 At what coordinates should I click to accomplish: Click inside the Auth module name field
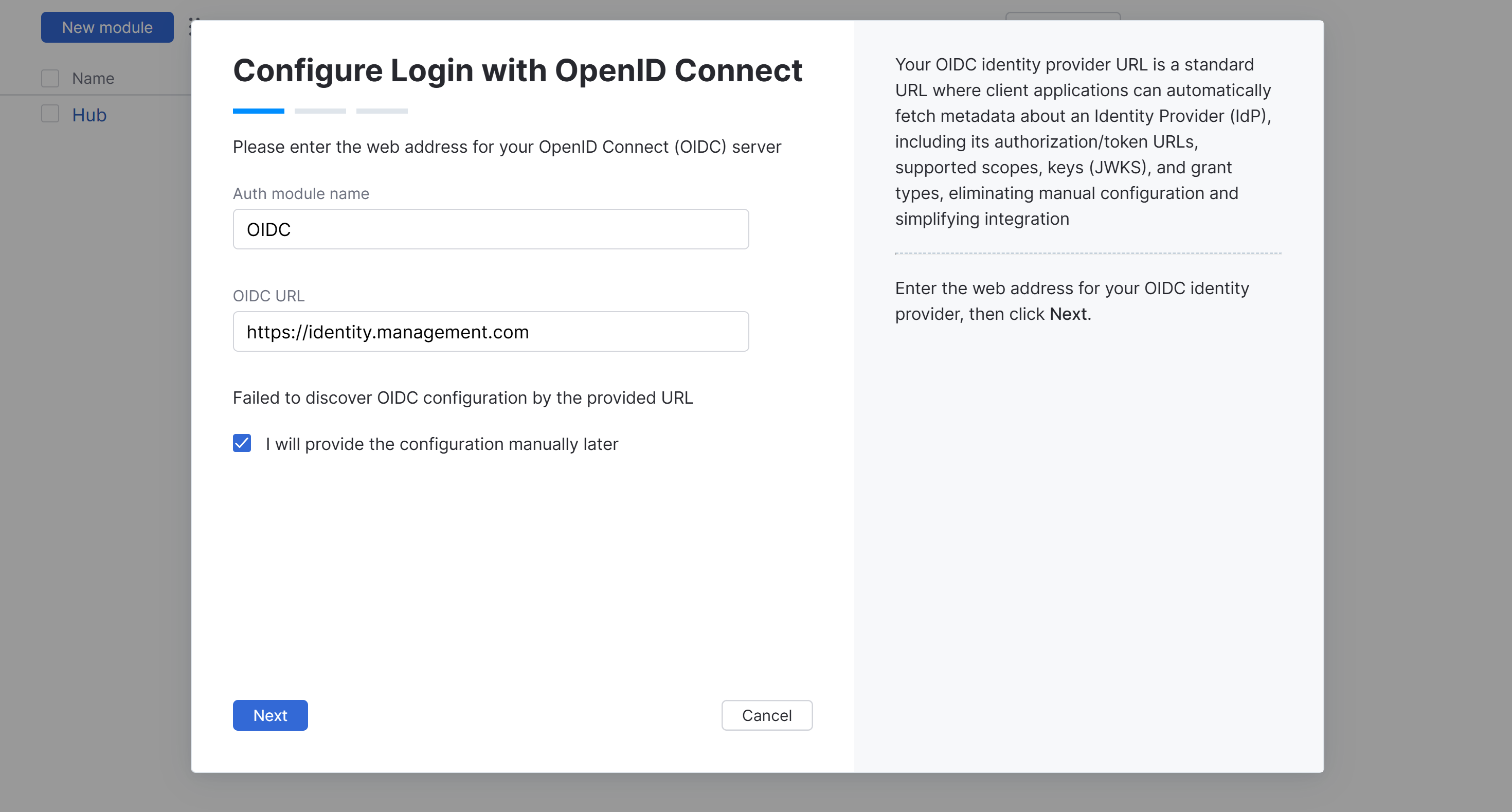click(491, 229)
